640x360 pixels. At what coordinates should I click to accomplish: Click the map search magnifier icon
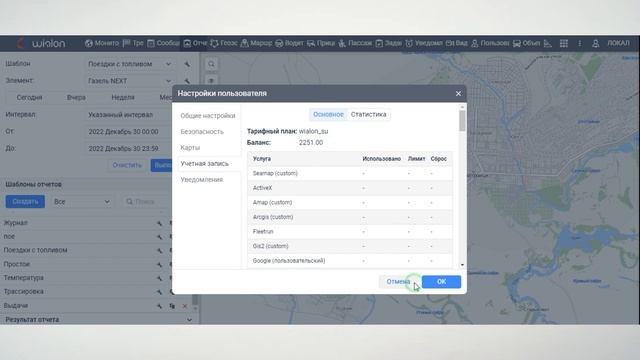click(x=211, y=64)
